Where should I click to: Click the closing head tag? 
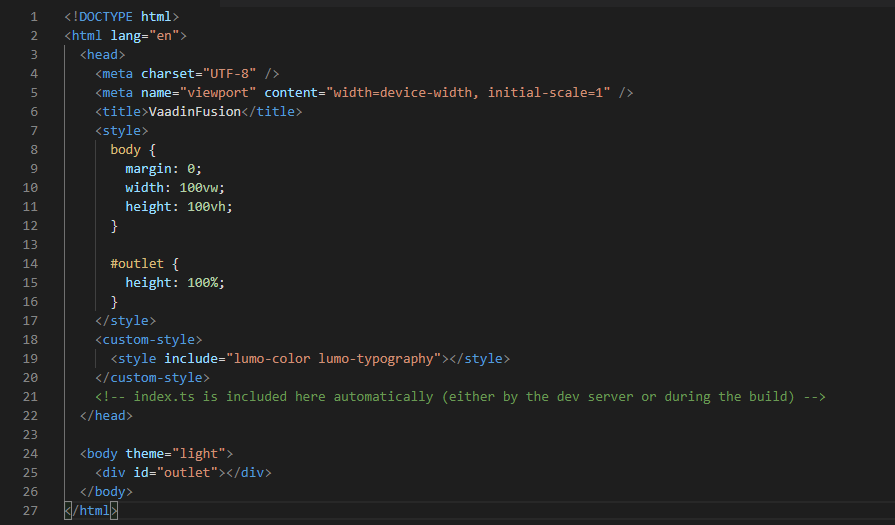(x=106, y=416)
